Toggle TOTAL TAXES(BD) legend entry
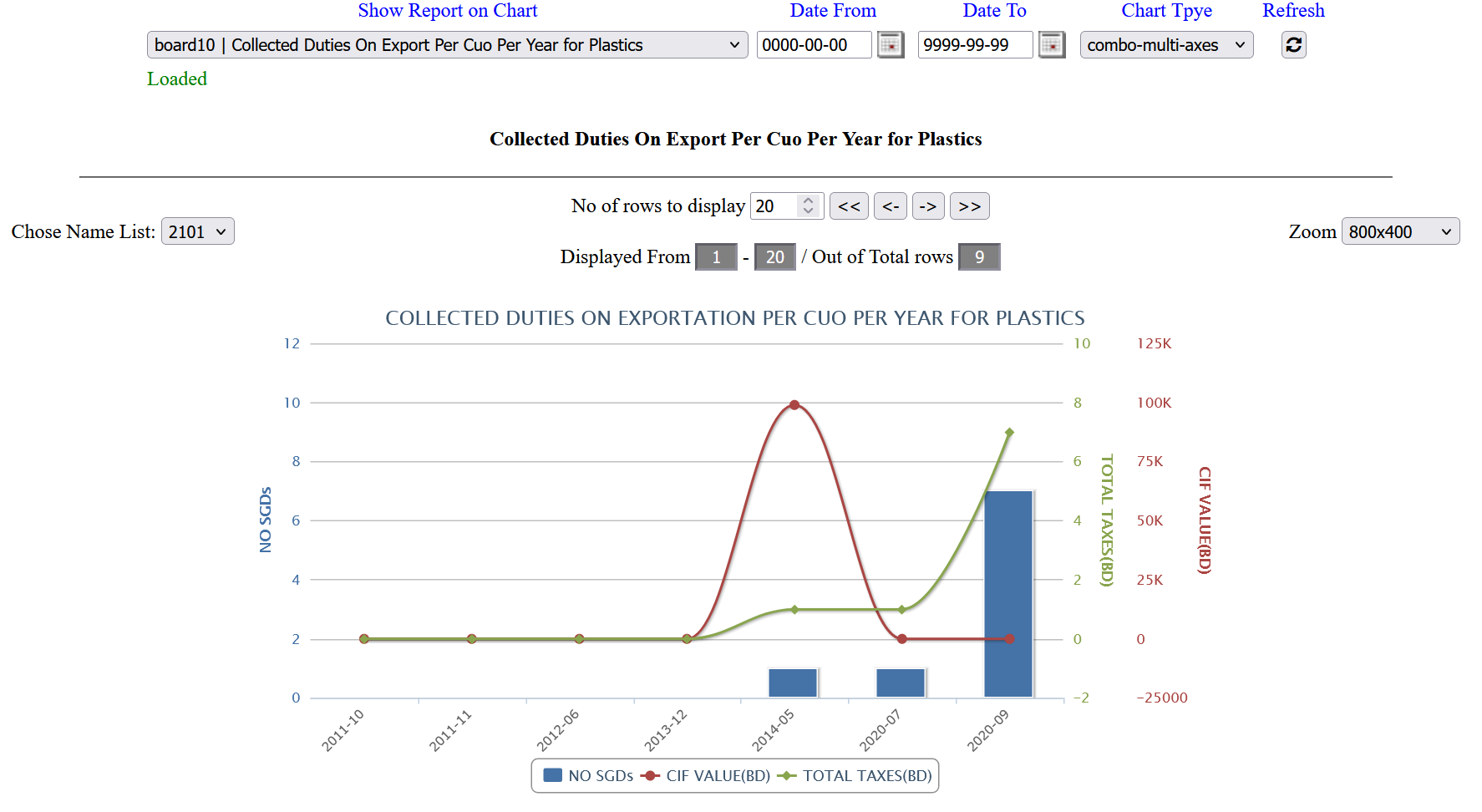The height and width of the screenshot is (812, 1482). click(x=855, y=776)
